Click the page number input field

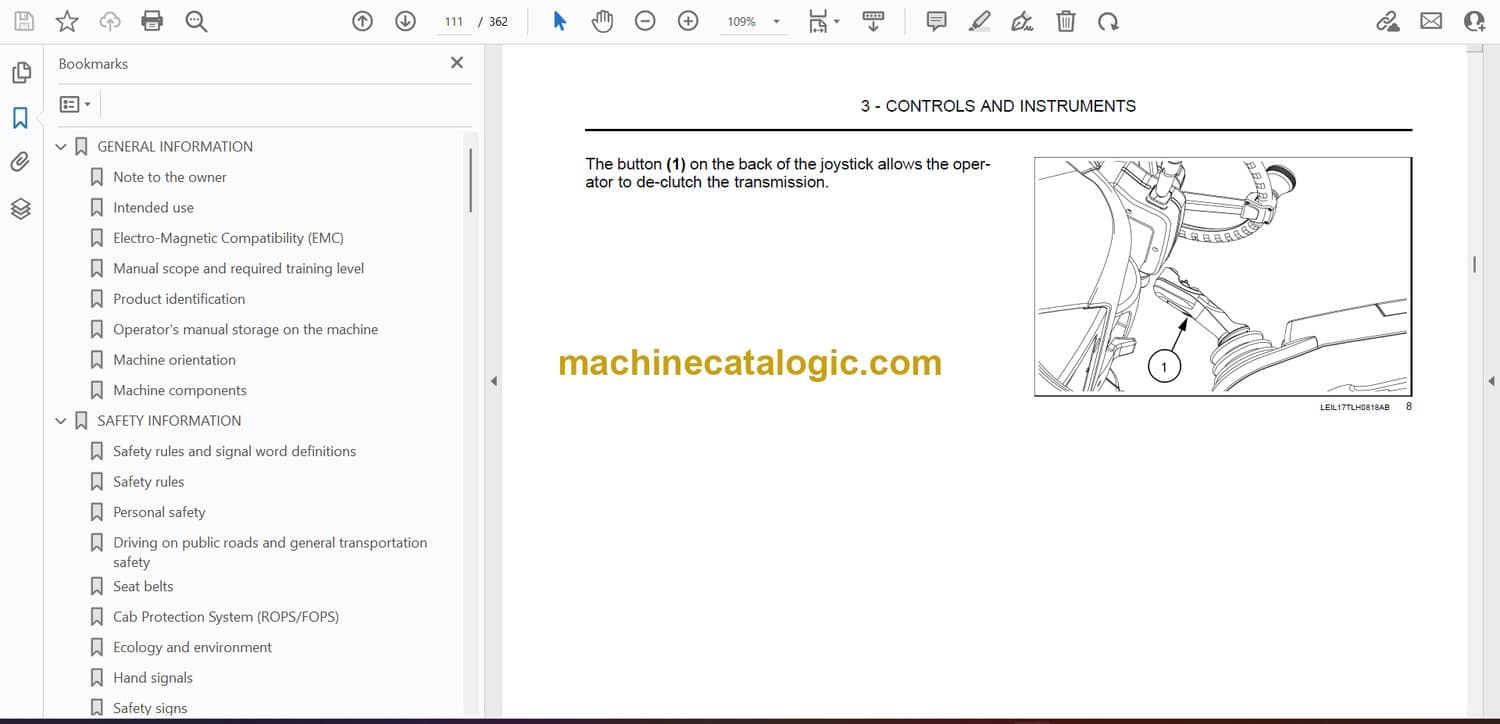(453, 21)
